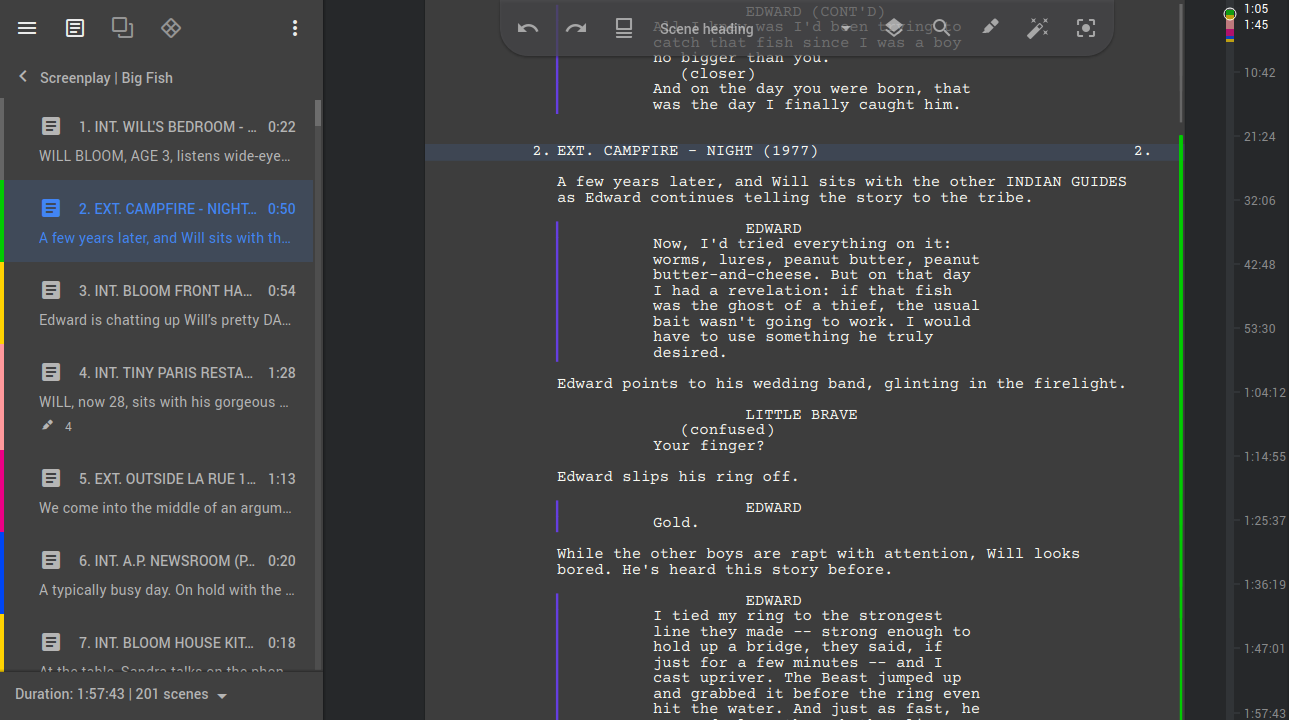Click the 0:54 duration of scene 3

282,291
